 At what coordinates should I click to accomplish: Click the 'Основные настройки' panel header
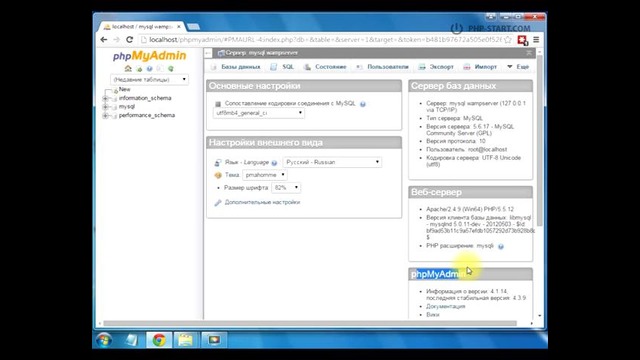tap(304, 86)
